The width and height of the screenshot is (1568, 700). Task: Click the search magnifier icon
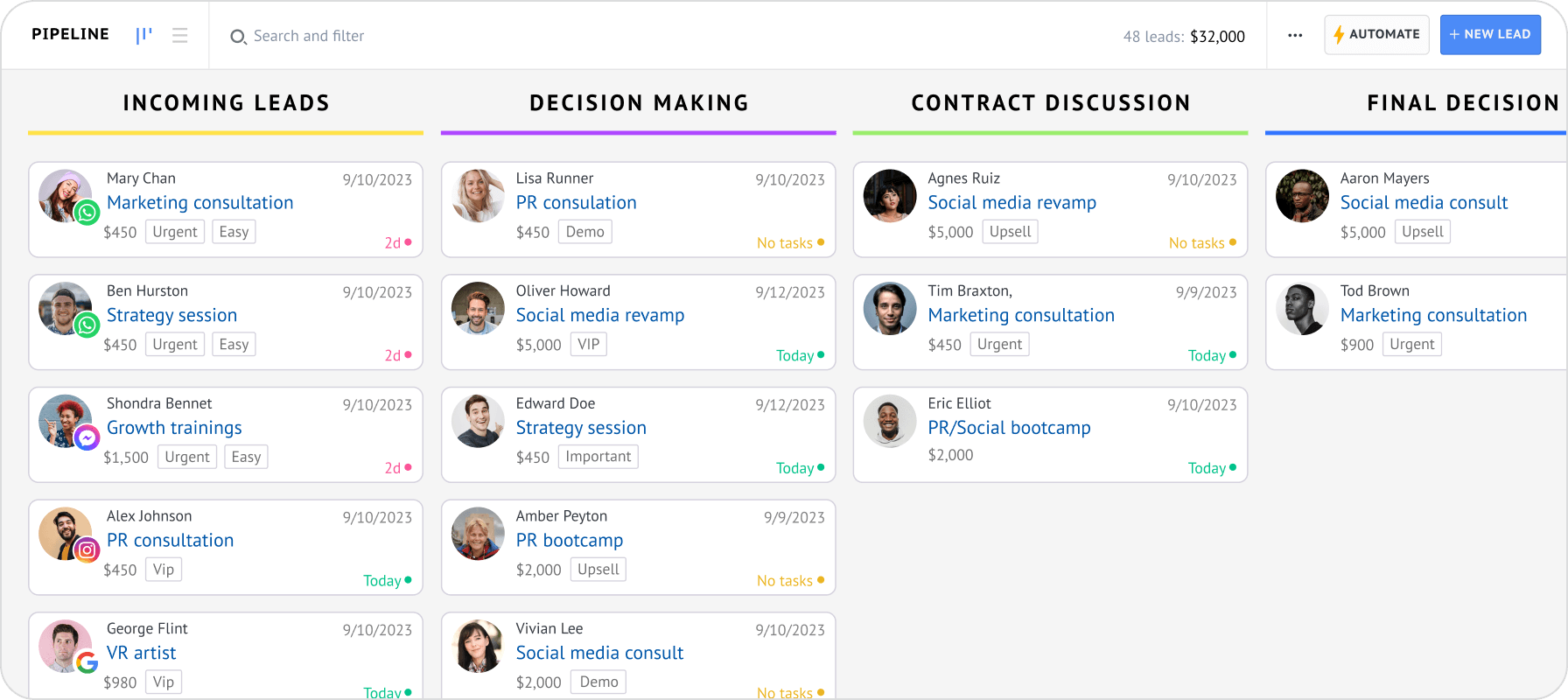237,37
